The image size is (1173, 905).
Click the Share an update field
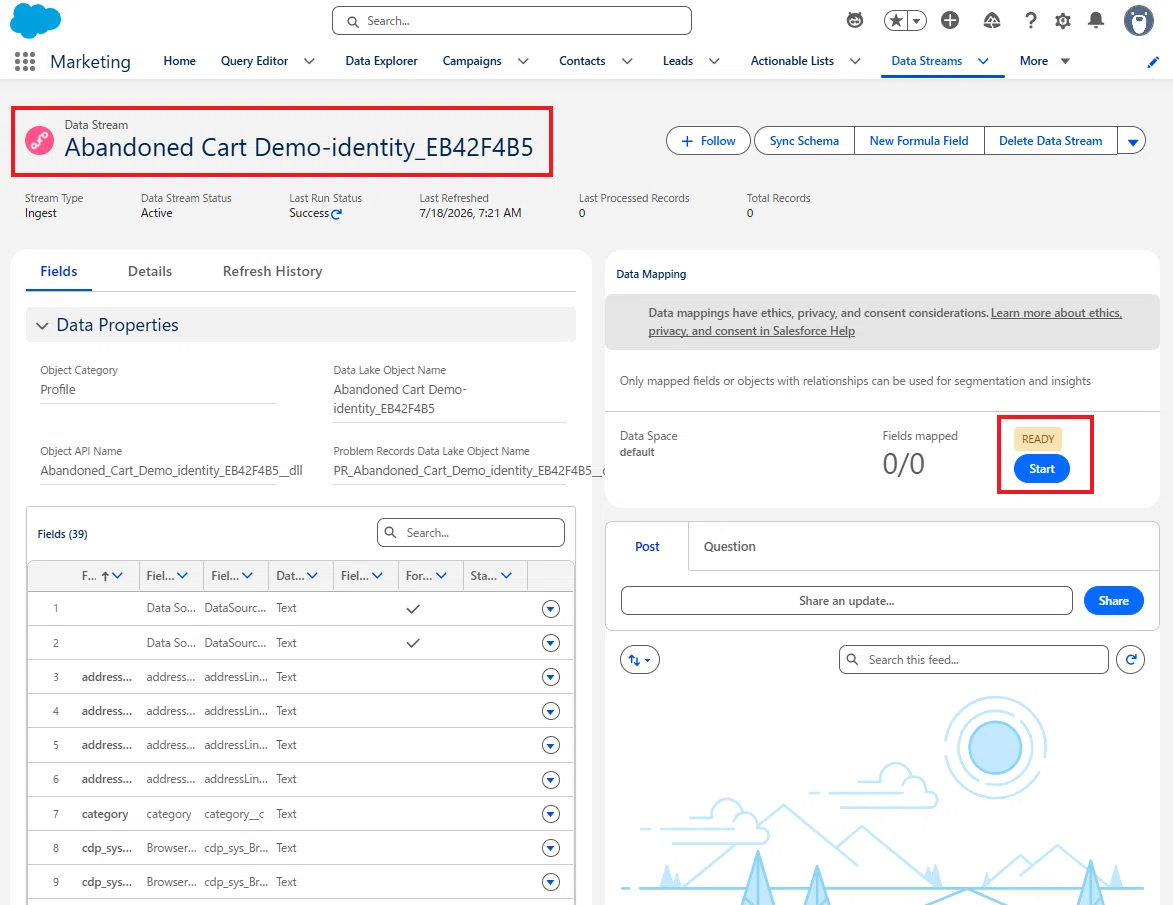(846, 601)
